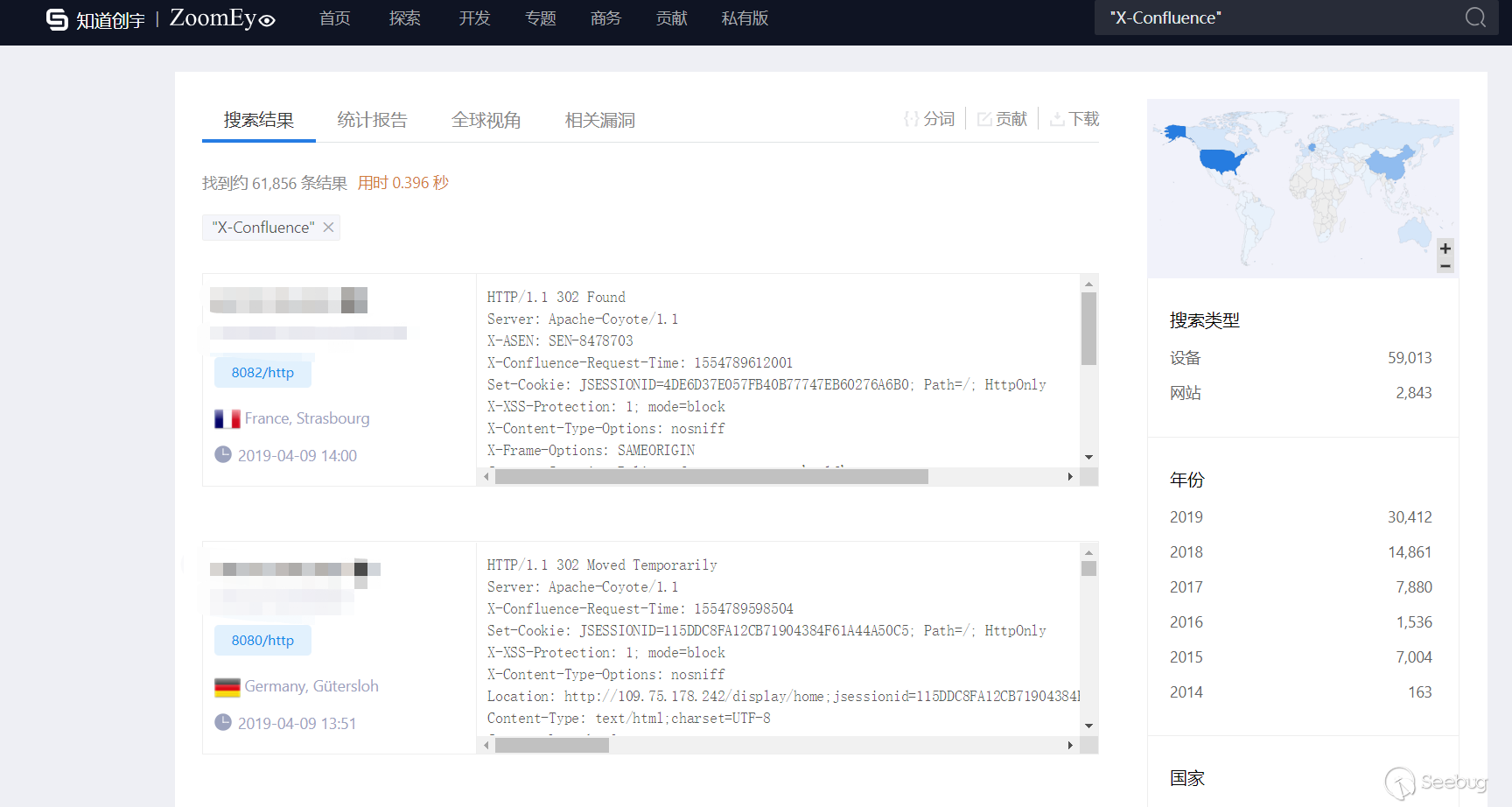Click scroll-left arrow in first result banner
This screenshot has width=1512, height=807.
(486, 477)
